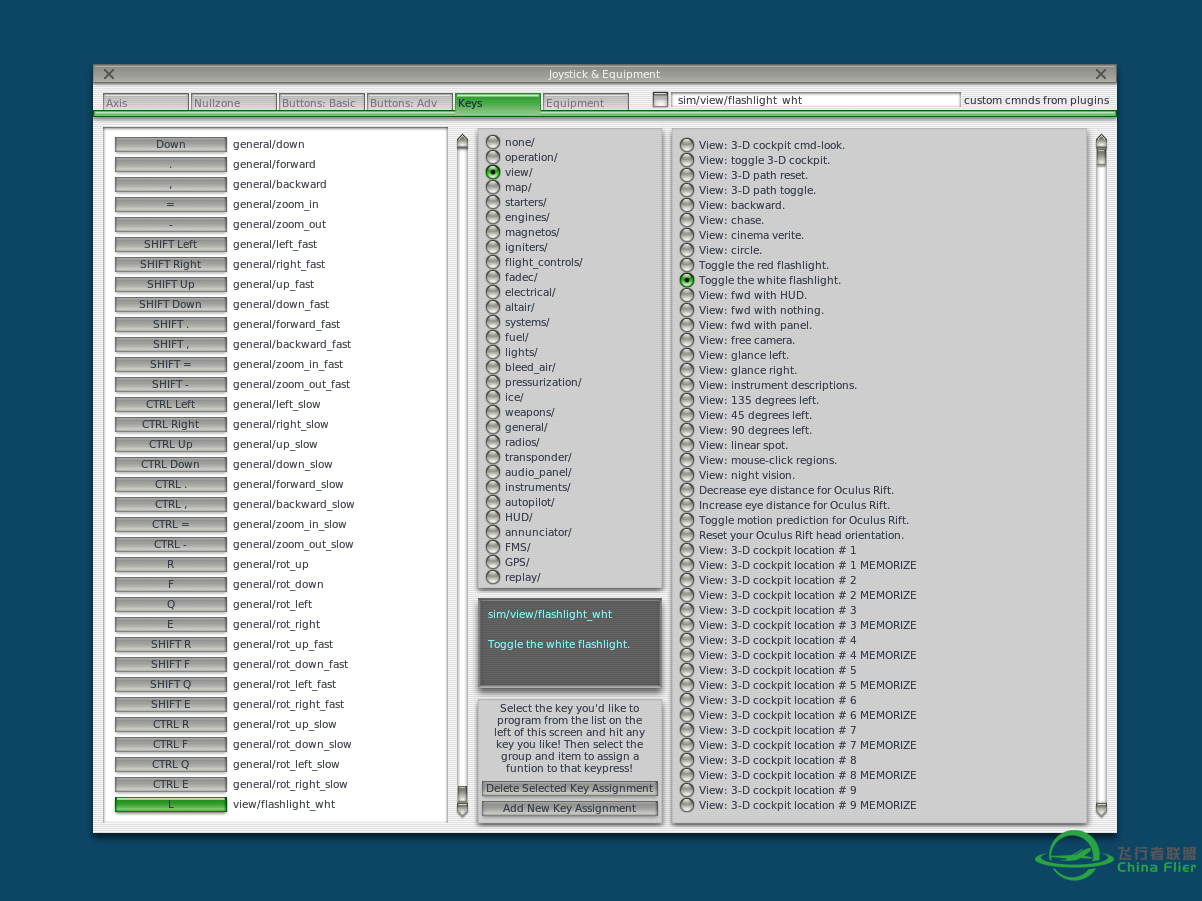Select the flight_controls/ group radio button
Viewport: 1202px width, 901px height.
tap(493, 262)
